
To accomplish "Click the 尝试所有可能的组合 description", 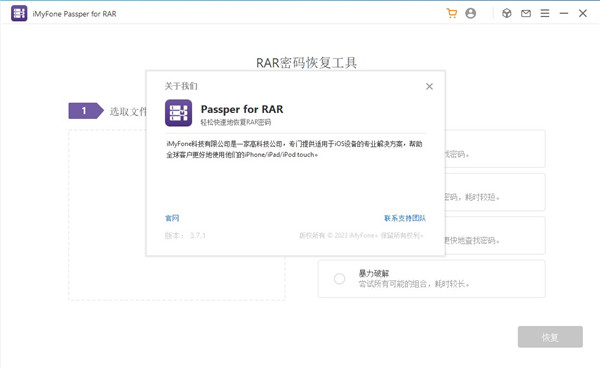I will (x=414, y=284).
